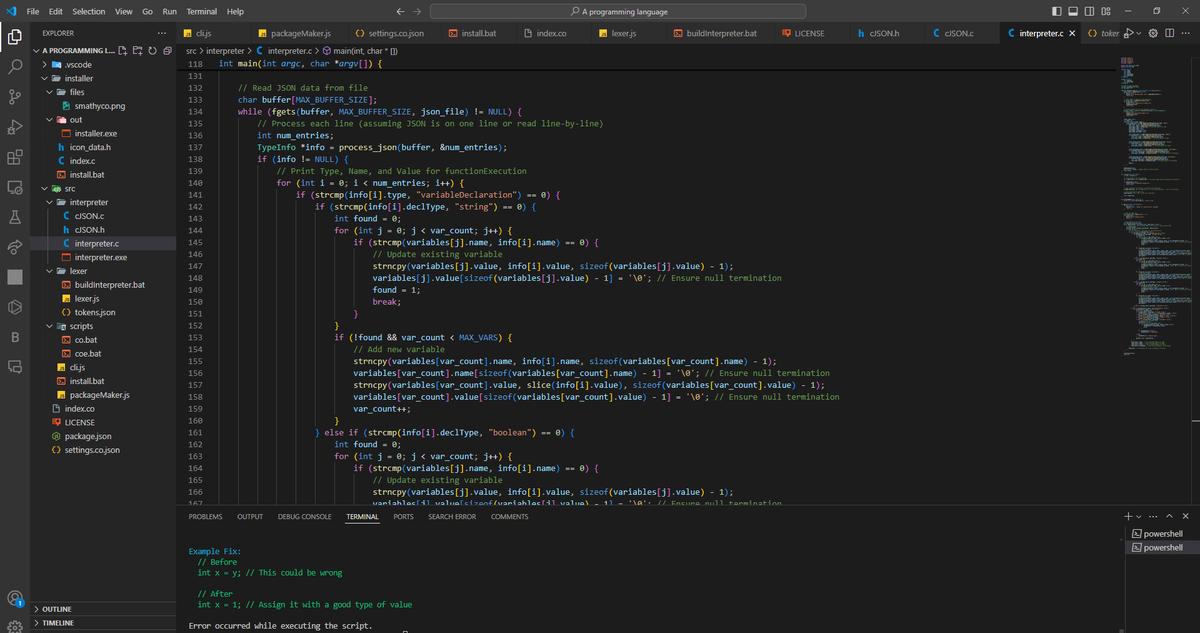This screenshot has width=1200, height=633.
Task: Open Explorer views and more actions ellipsis
Action: tap(163, 33)
